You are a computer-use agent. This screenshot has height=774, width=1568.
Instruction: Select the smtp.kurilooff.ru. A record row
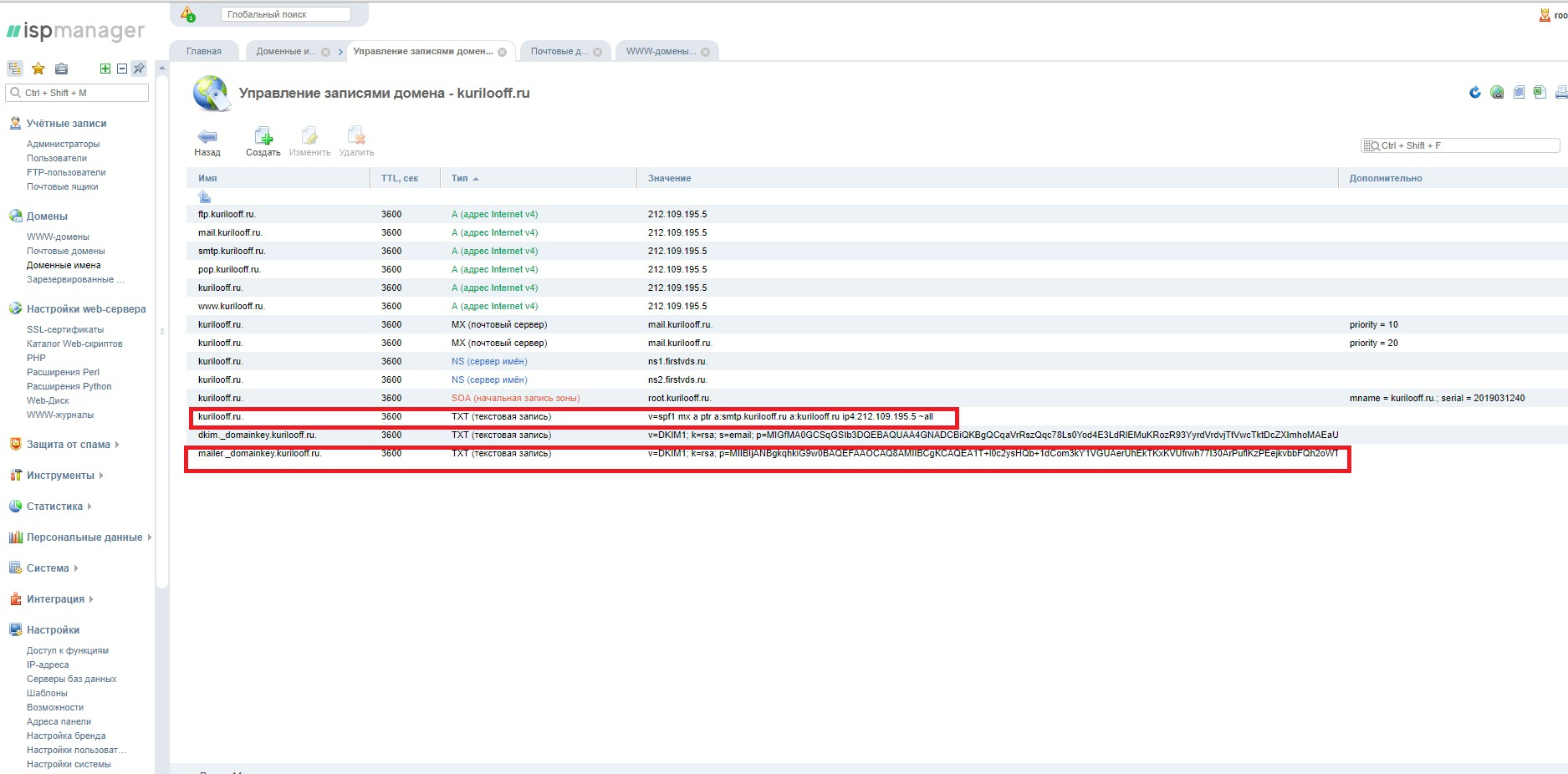click(876, 251)
